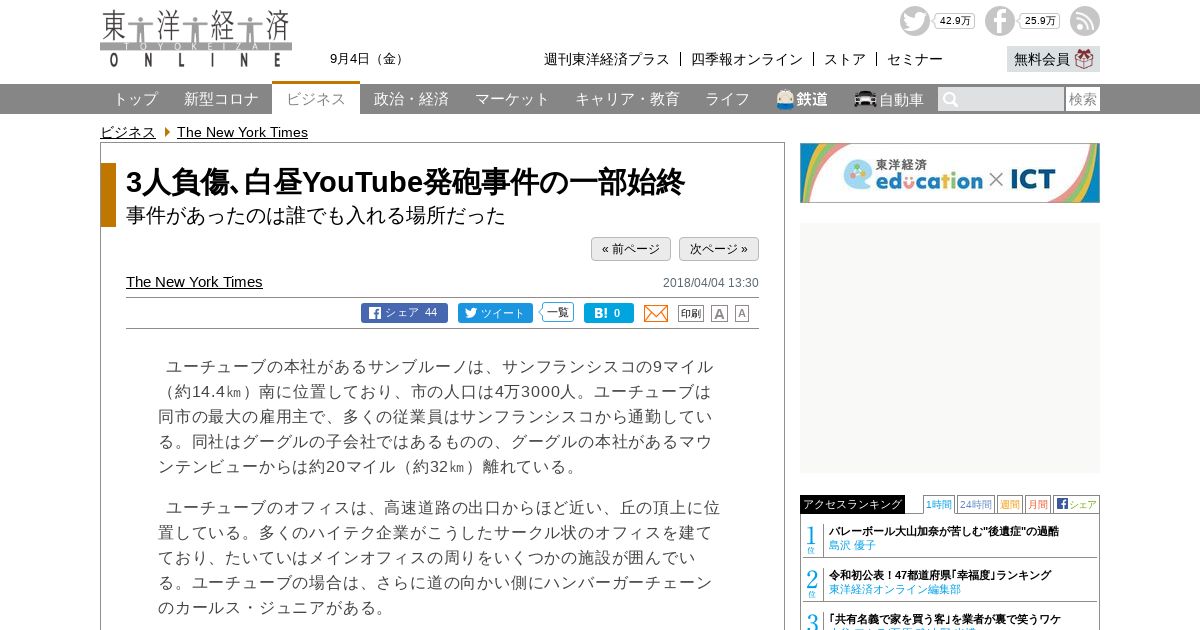Show Facebook シェア ranking tab

pyautogui.click(x=1076, y=504)
